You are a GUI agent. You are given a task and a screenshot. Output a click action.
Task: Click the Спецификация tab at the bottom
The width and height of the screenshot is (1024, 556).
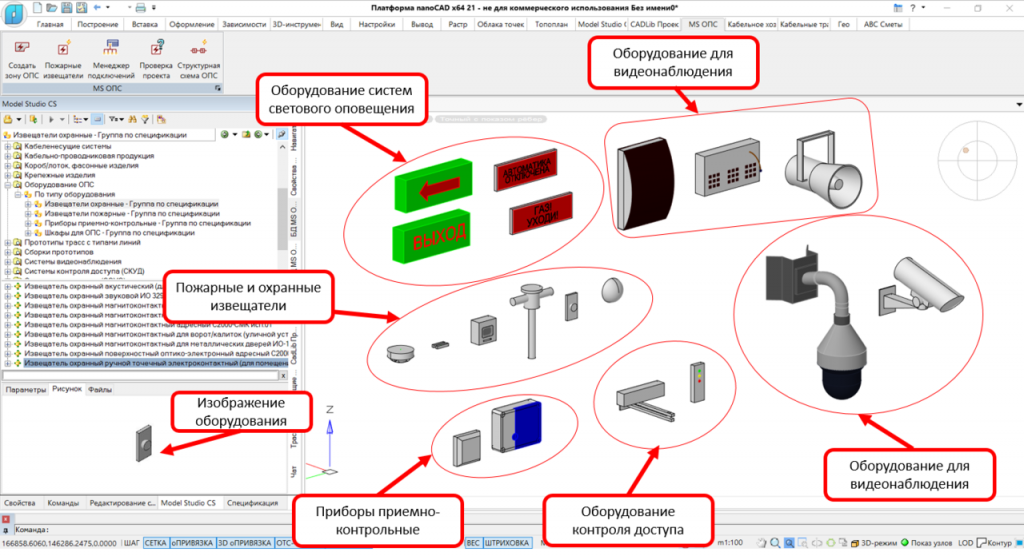pyautogui.click(x=253, y=503)
